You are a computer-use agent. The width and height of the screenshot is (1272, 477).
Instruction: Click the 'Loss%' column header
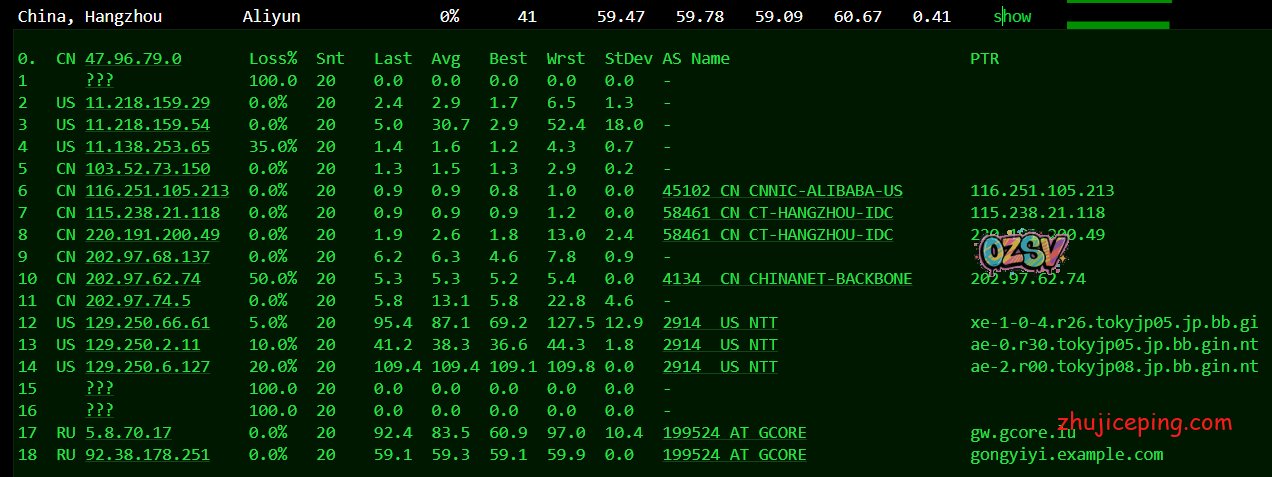[272, 59]
